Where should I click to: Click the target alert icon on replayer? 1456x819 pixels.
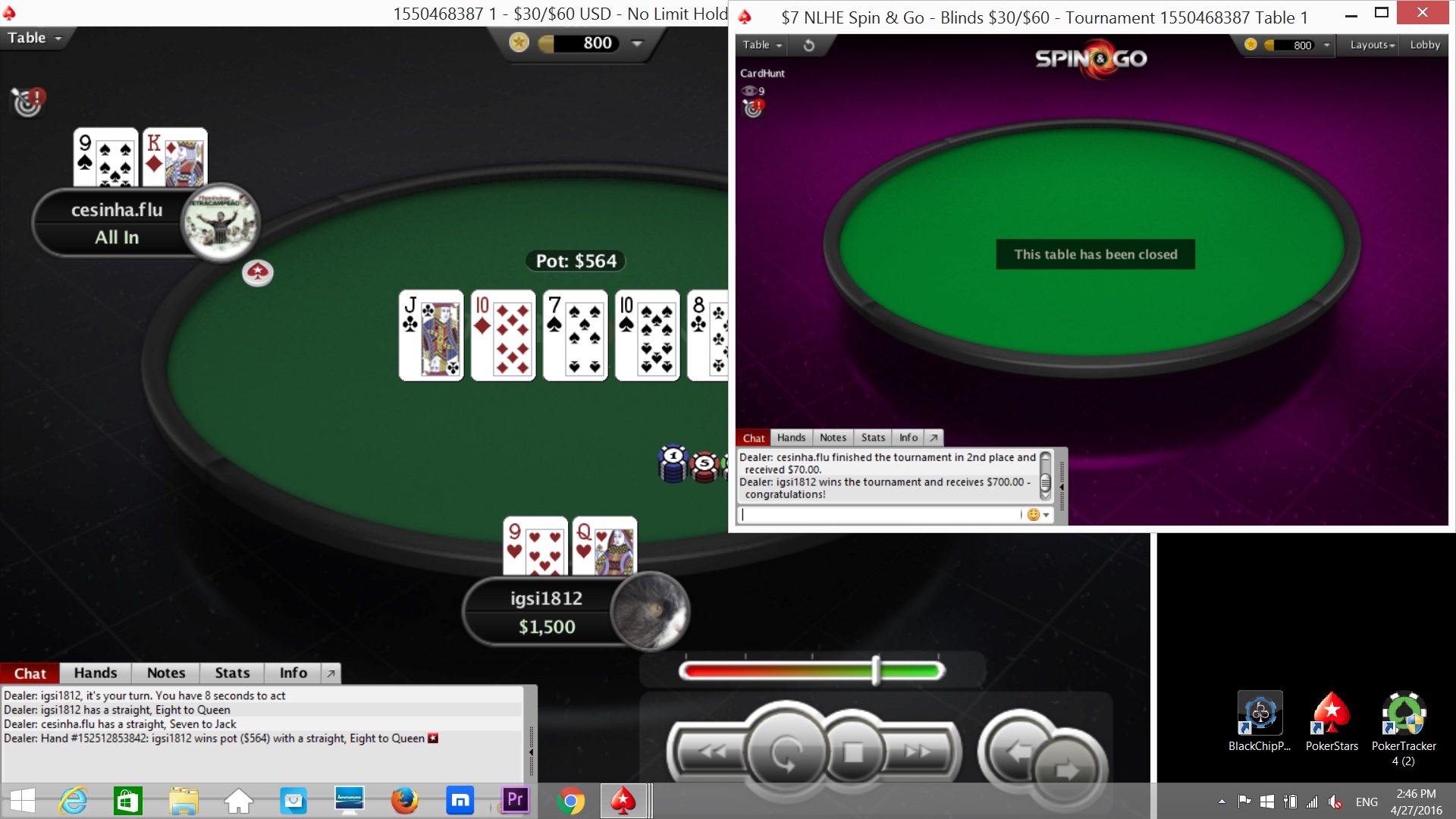point(28,102)
